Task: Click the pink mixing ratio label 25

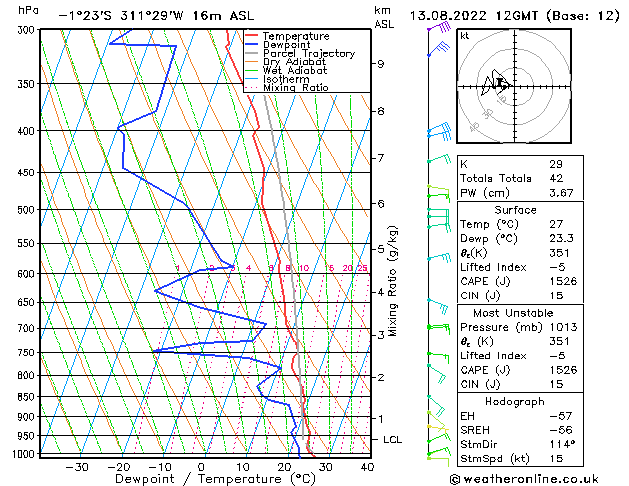Action: click(x=362, y=268)
